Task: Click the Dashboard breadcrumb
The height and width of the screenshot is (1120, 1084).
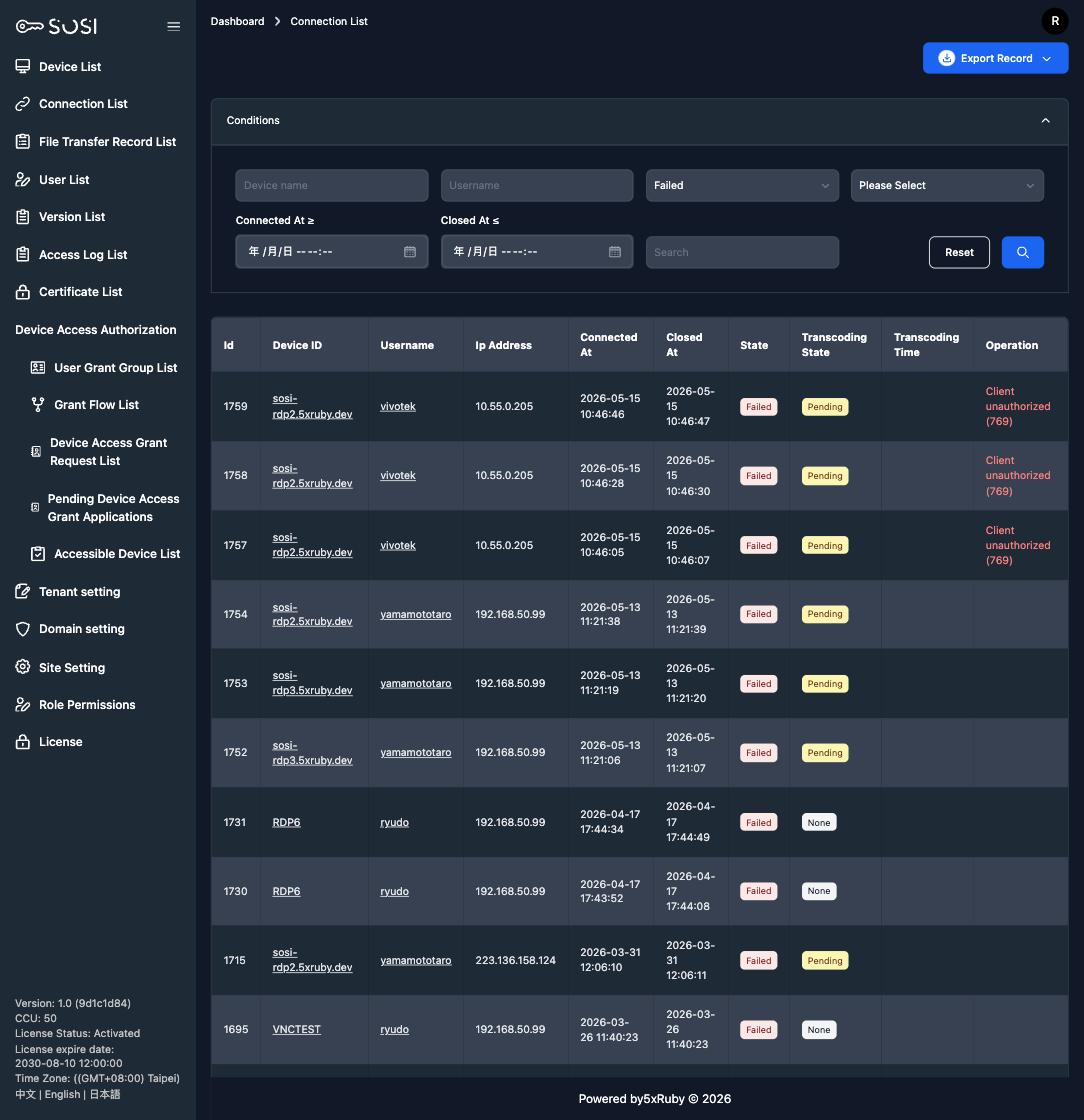Action: coord(237,21)
